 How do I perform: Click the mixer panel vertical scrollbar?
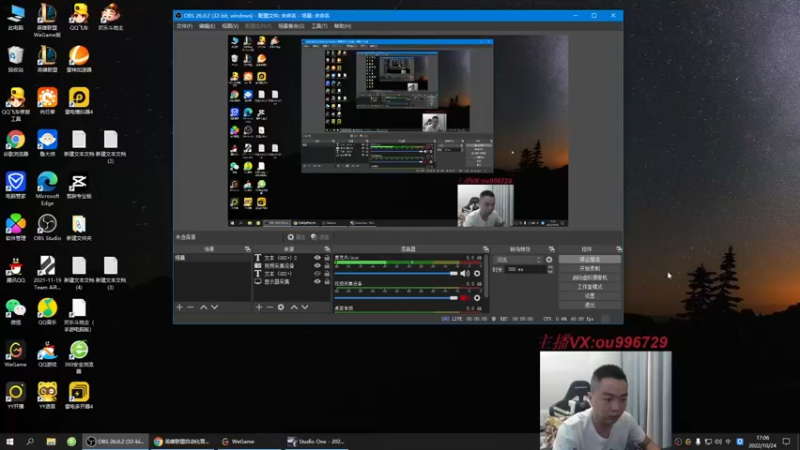tap(487, 276)
